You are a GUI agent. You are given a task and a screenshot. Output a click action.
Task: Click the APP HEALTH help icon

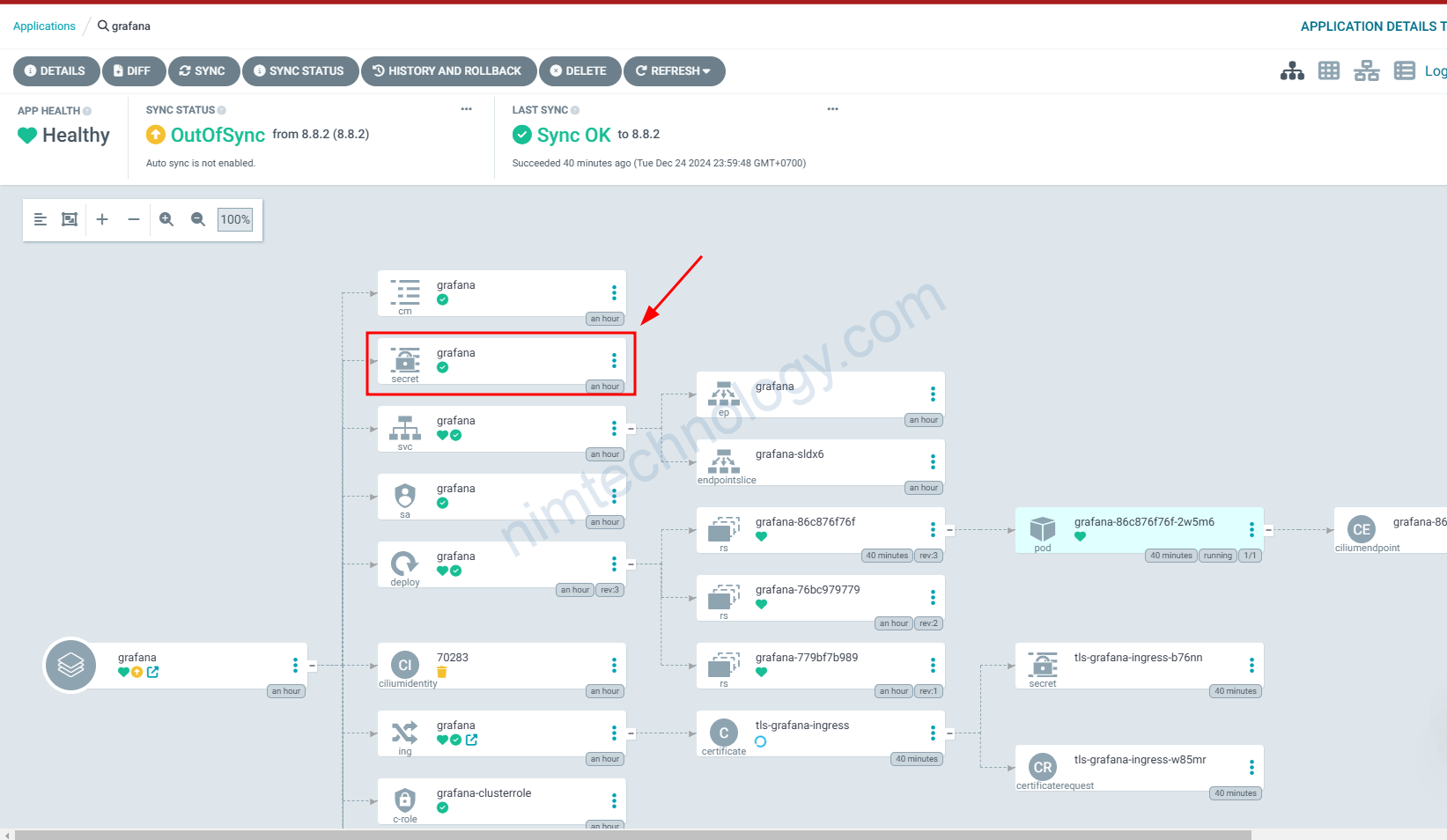[87, 111]
